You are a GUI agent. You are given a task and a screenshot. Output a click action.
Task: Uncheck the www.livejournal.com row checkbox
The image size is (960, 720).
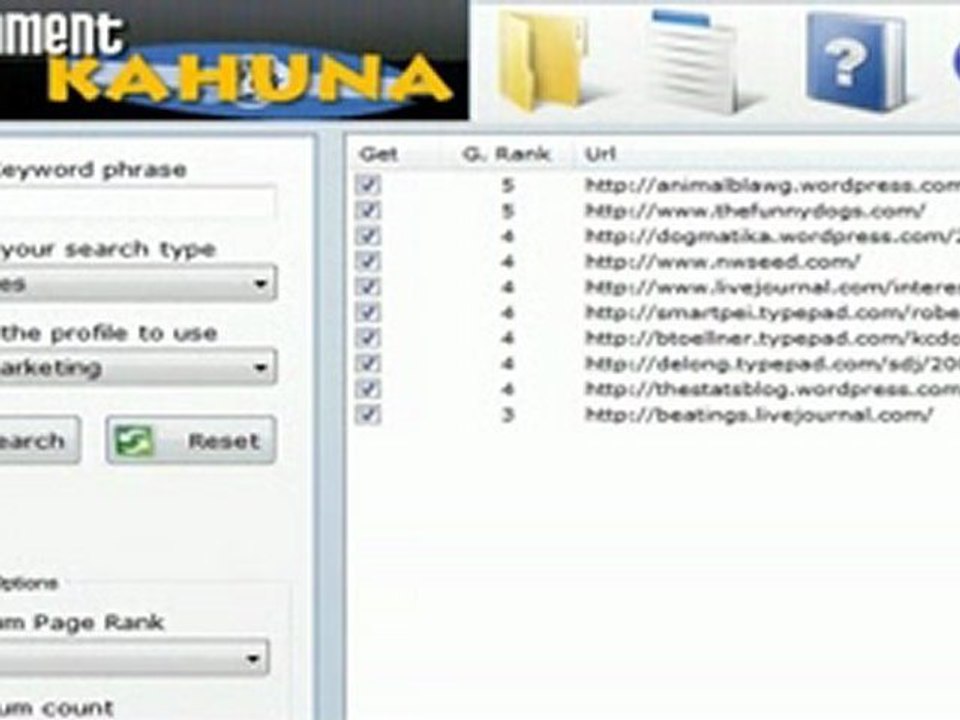click(368, 287)
